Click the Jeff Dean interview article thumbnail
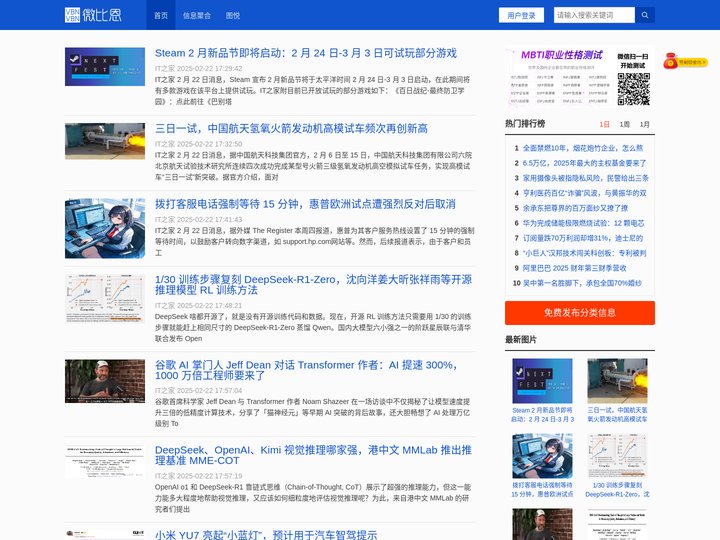The height and width of the screenshot is (540, 720). [105, 381]
